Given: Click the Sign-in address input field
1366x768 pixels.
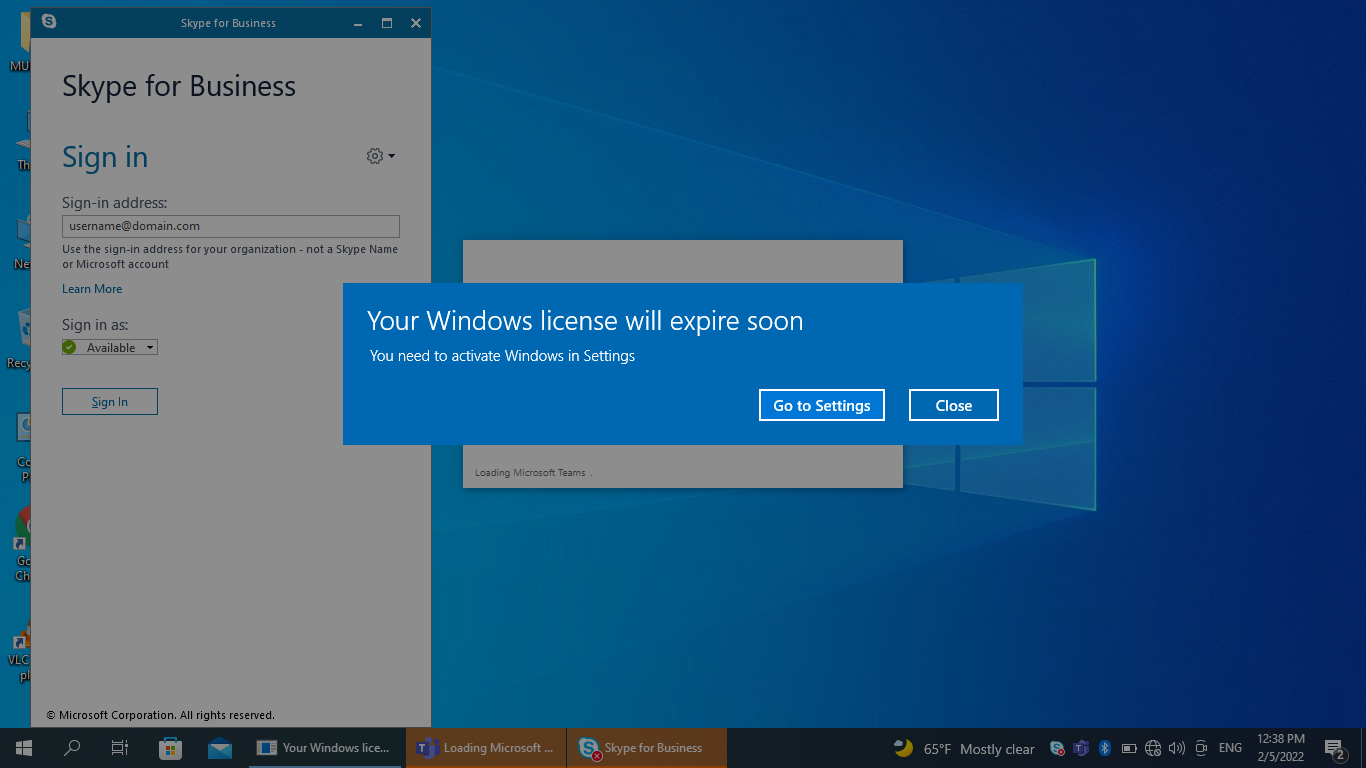Looking at the screenshot, I should pyautogui.click(x=231, y=226).
